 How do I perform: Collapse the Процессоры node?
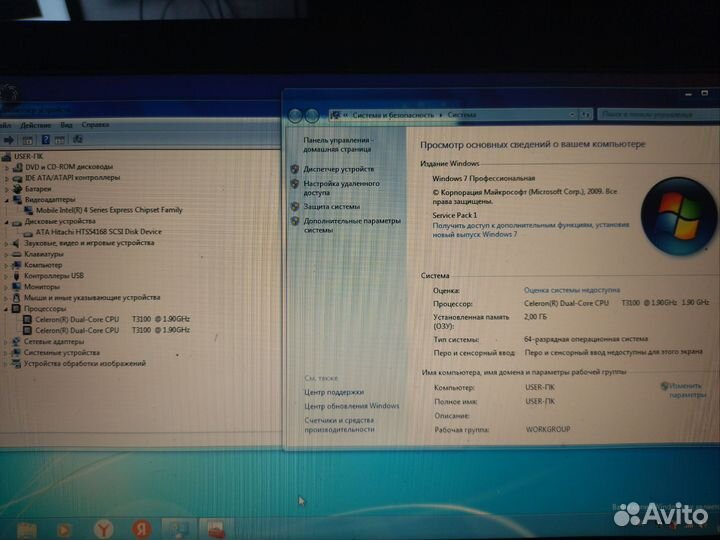pos(7,309)
